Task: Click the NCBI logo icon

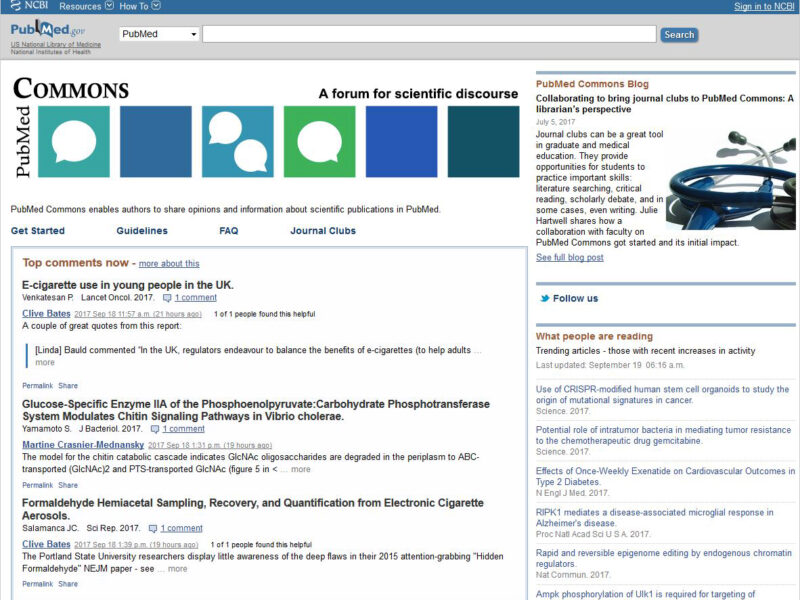Action: point(15,6)
